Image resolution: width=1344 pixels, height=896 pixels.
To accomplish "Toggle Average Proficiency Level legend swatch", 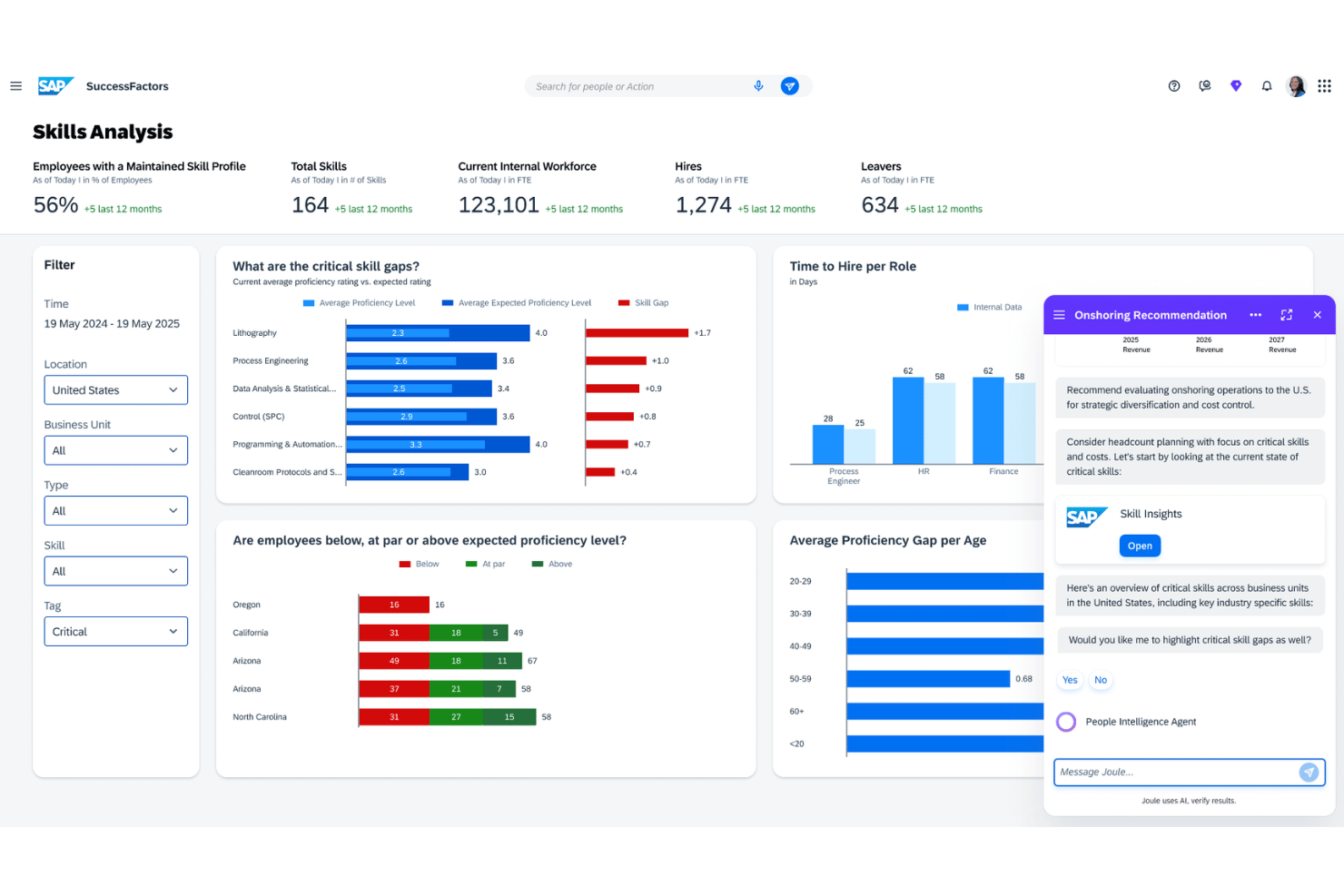I will click(309, 303).
